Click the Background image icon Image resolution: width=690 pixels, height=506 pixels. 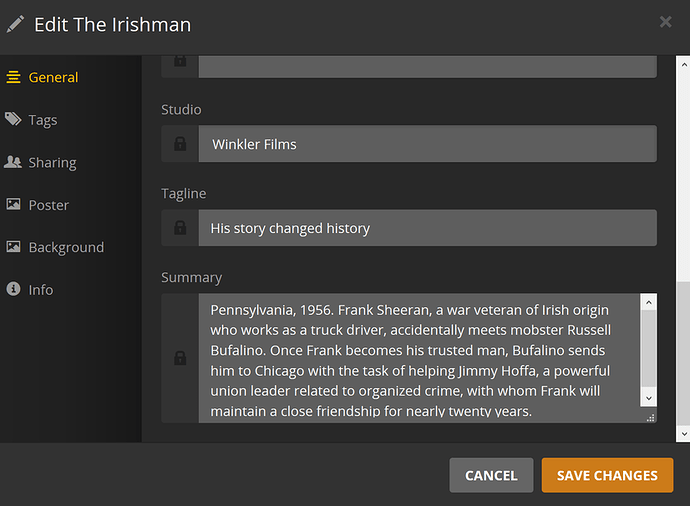[x=13, y=247]
